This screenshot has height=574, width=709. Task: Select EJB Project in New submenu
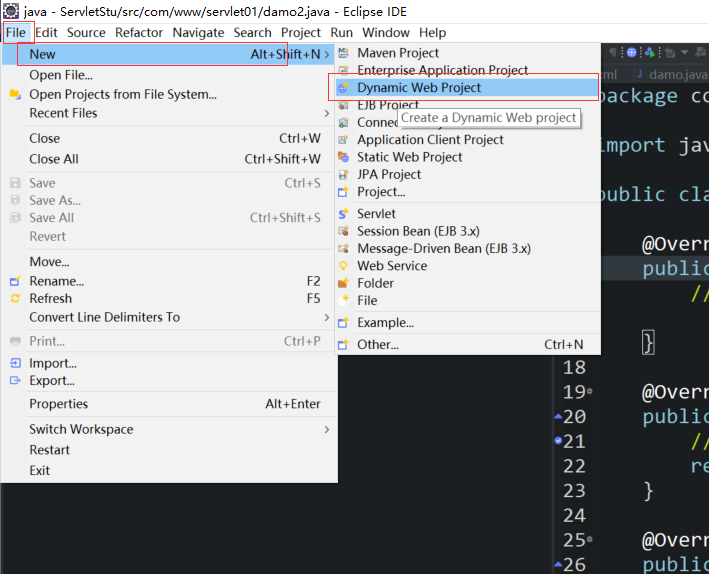[x=468, y=105]
